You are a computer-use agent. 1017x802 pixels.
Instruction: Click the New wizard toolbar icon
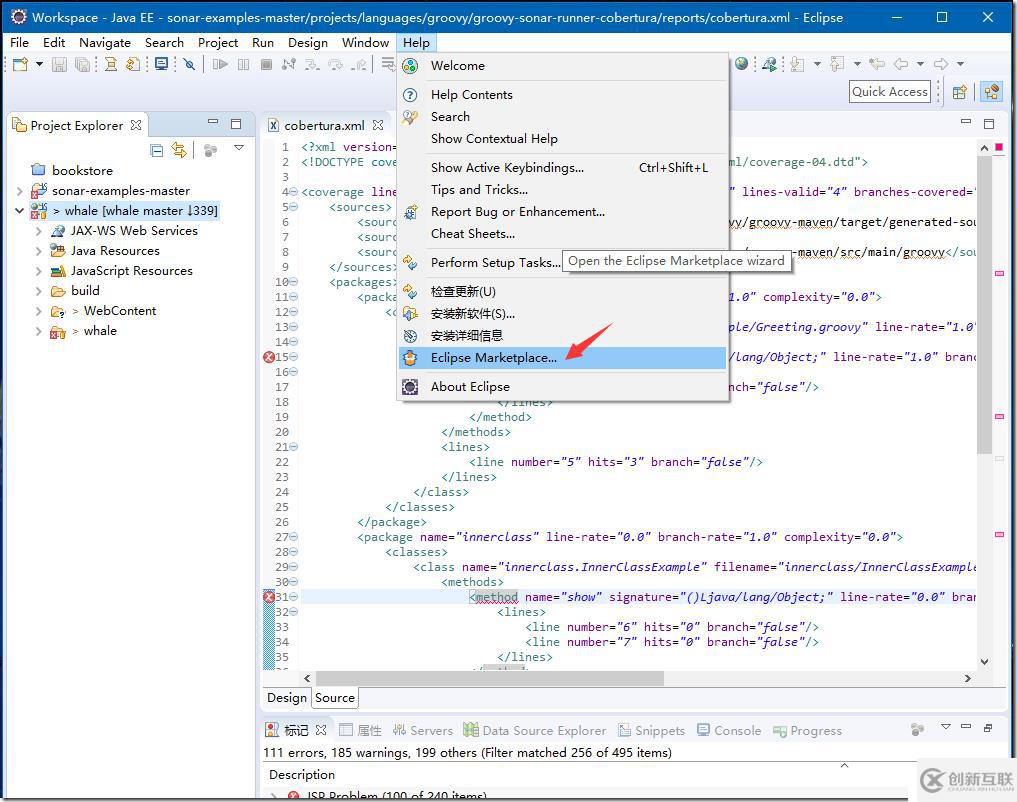tap(21, 64)
